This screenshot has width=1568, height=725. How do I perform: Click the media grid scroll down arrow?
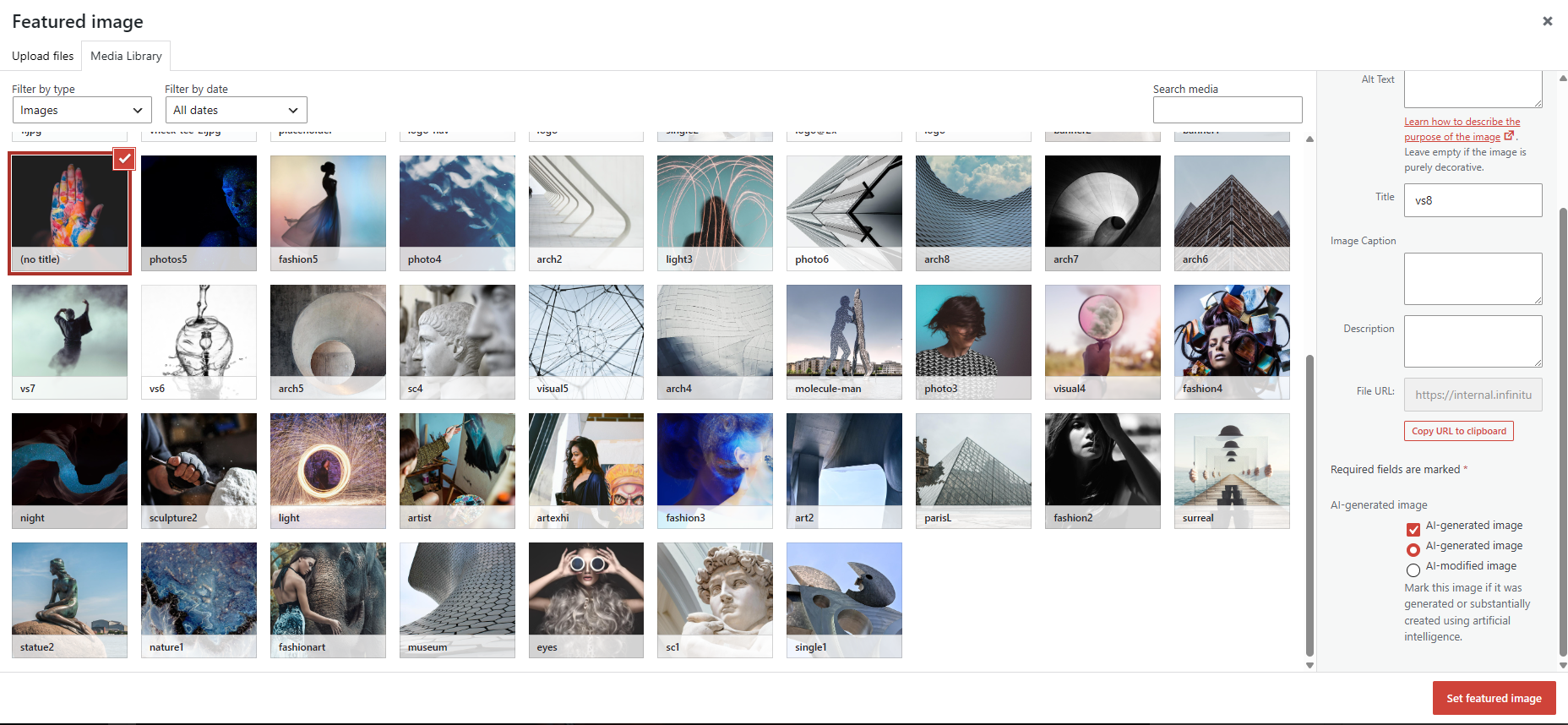coord(1309,665)
